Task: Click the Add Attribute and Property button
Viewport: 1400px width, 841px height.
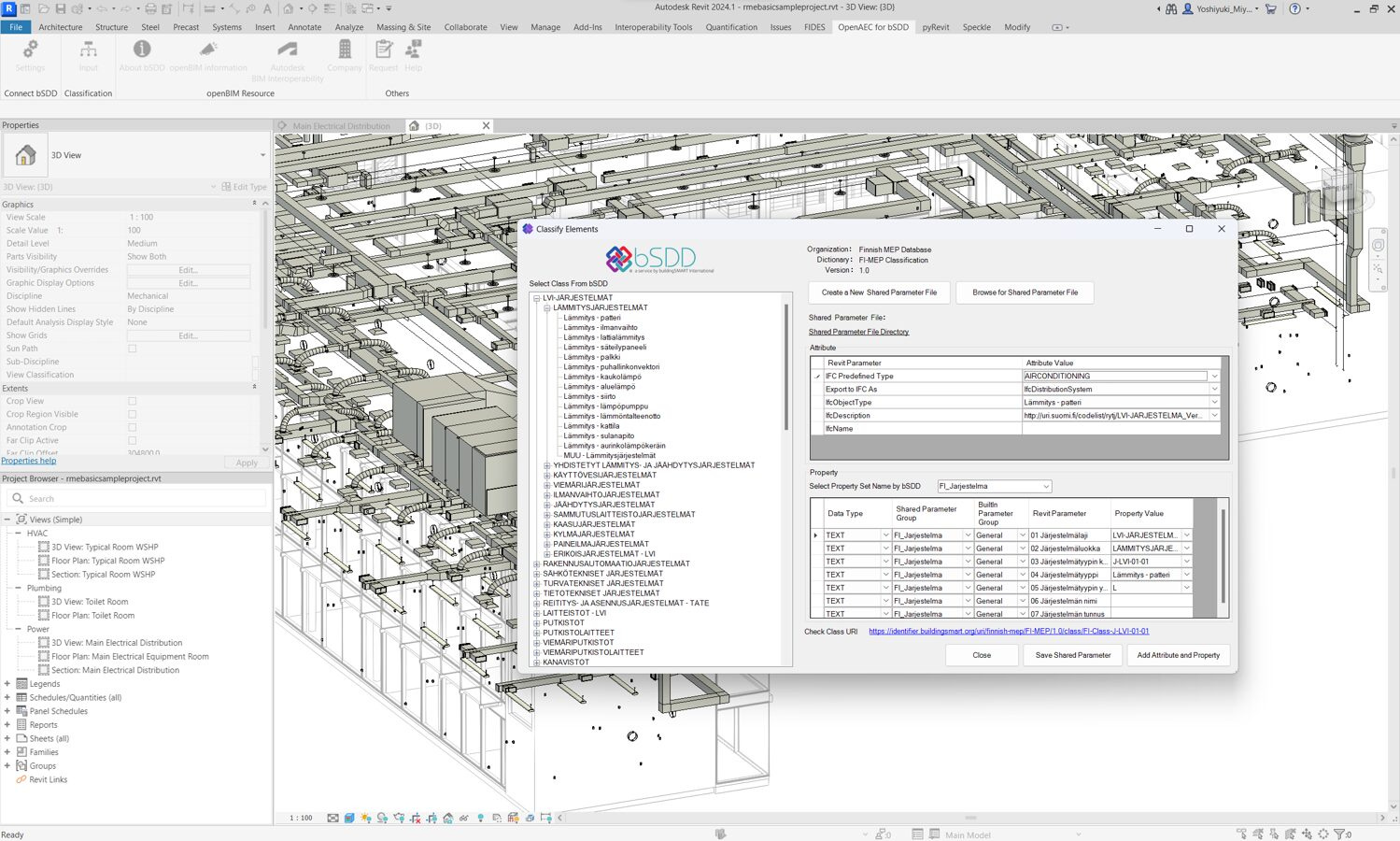Action: click(x=1178, y=655)
